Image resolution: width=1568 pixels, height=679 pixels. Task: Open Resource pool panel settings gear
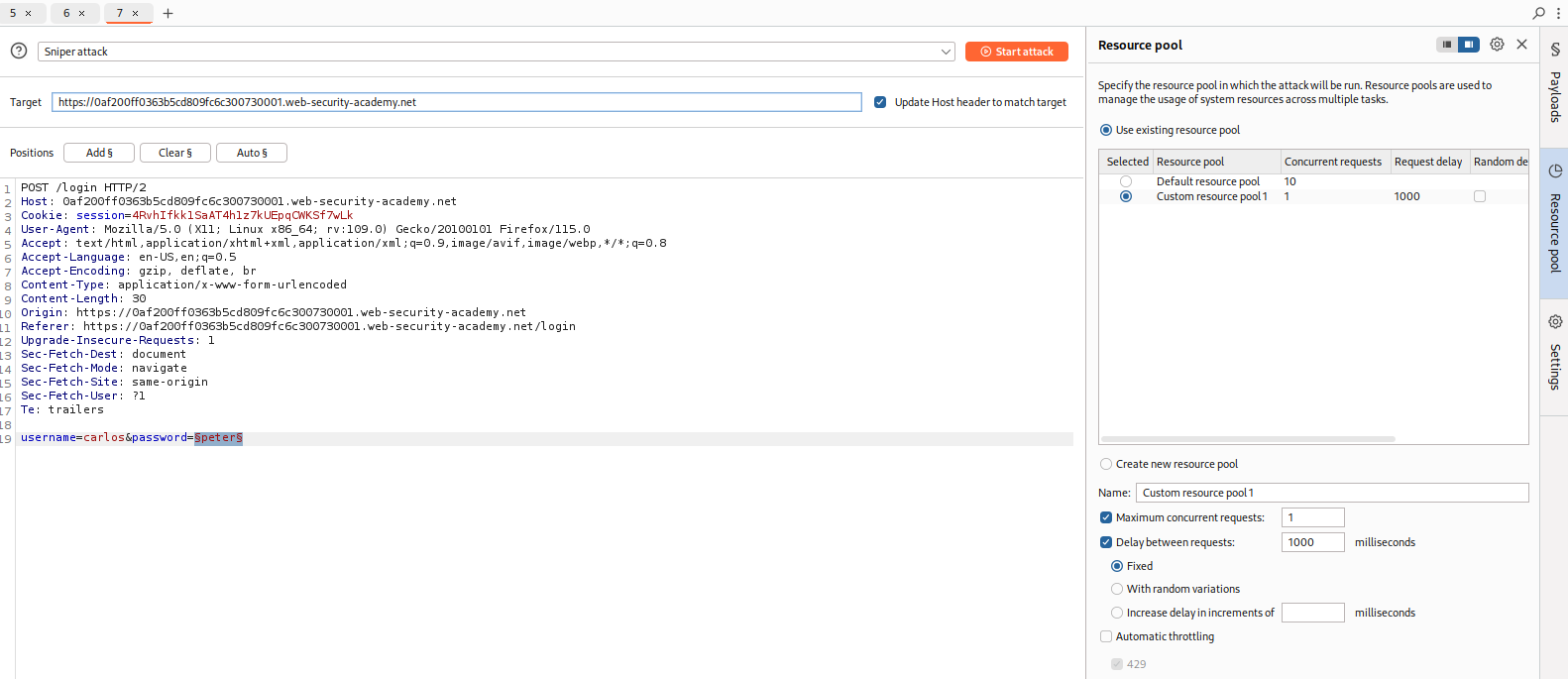click(x=1497, y=45)
